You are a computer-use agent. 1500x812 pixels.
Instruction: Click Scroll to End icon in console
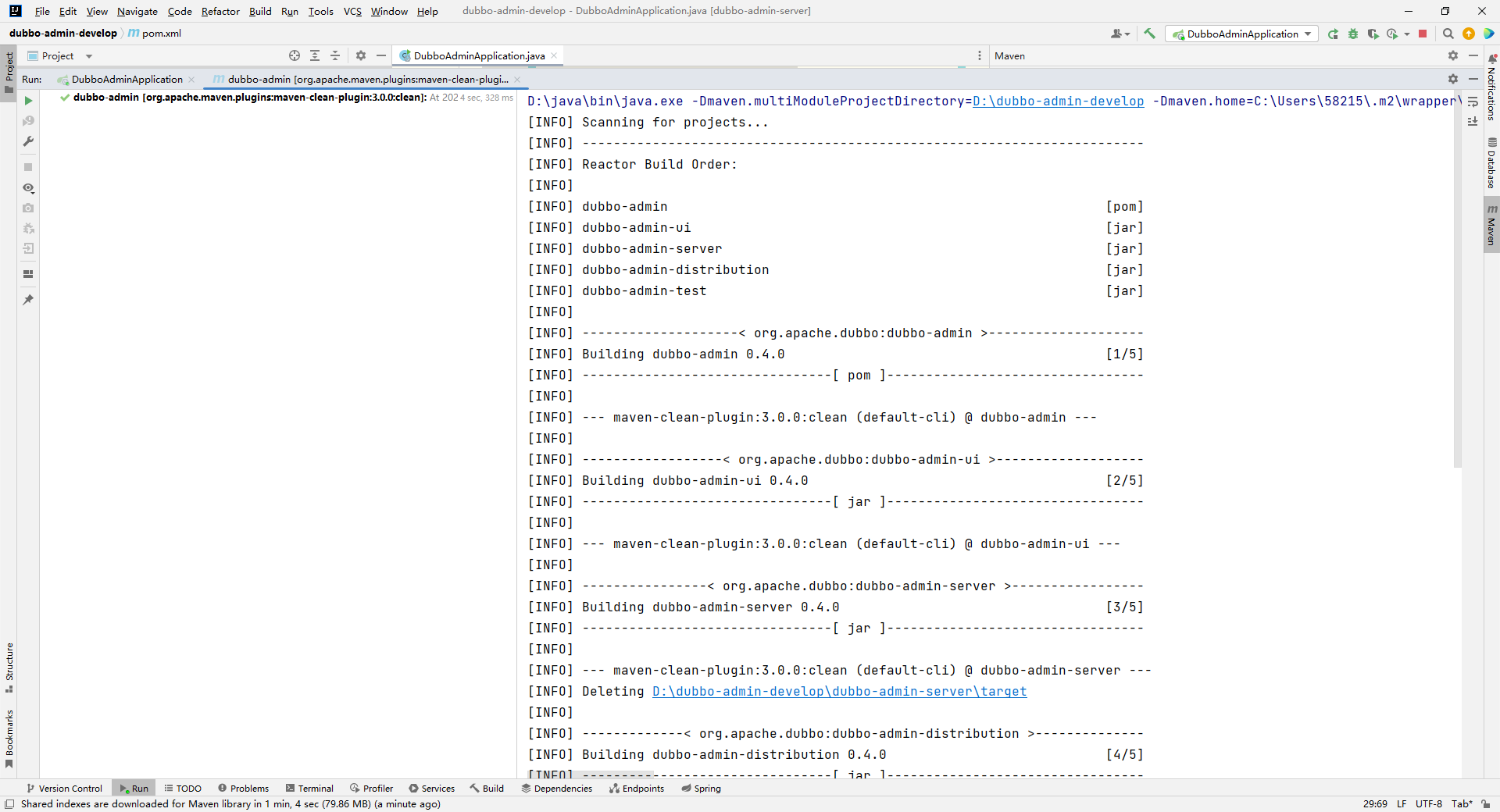[x=1473, y=121]
